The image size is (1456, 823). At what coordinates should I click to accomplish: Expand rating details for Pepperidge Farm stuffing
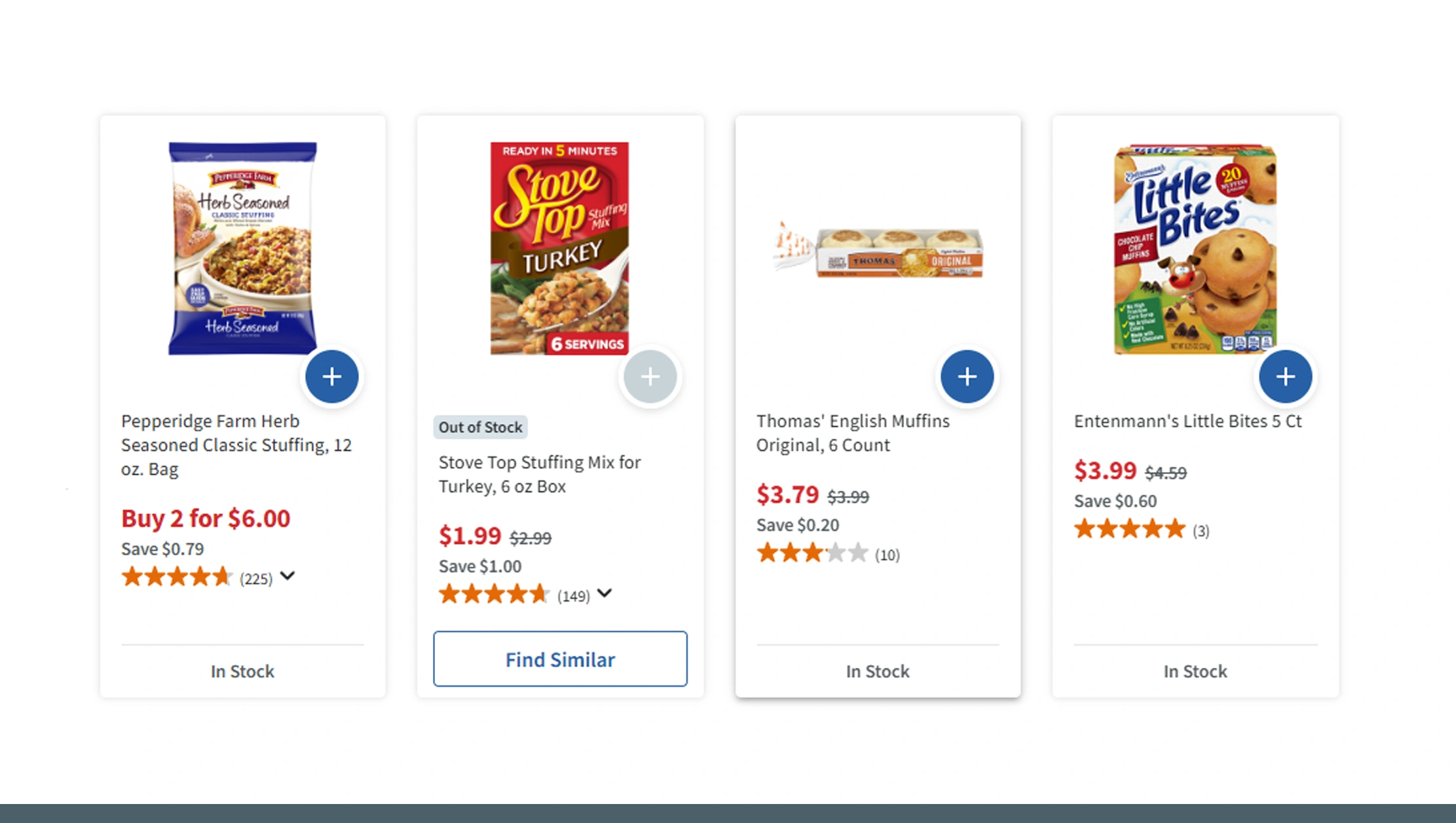(288, 576)
